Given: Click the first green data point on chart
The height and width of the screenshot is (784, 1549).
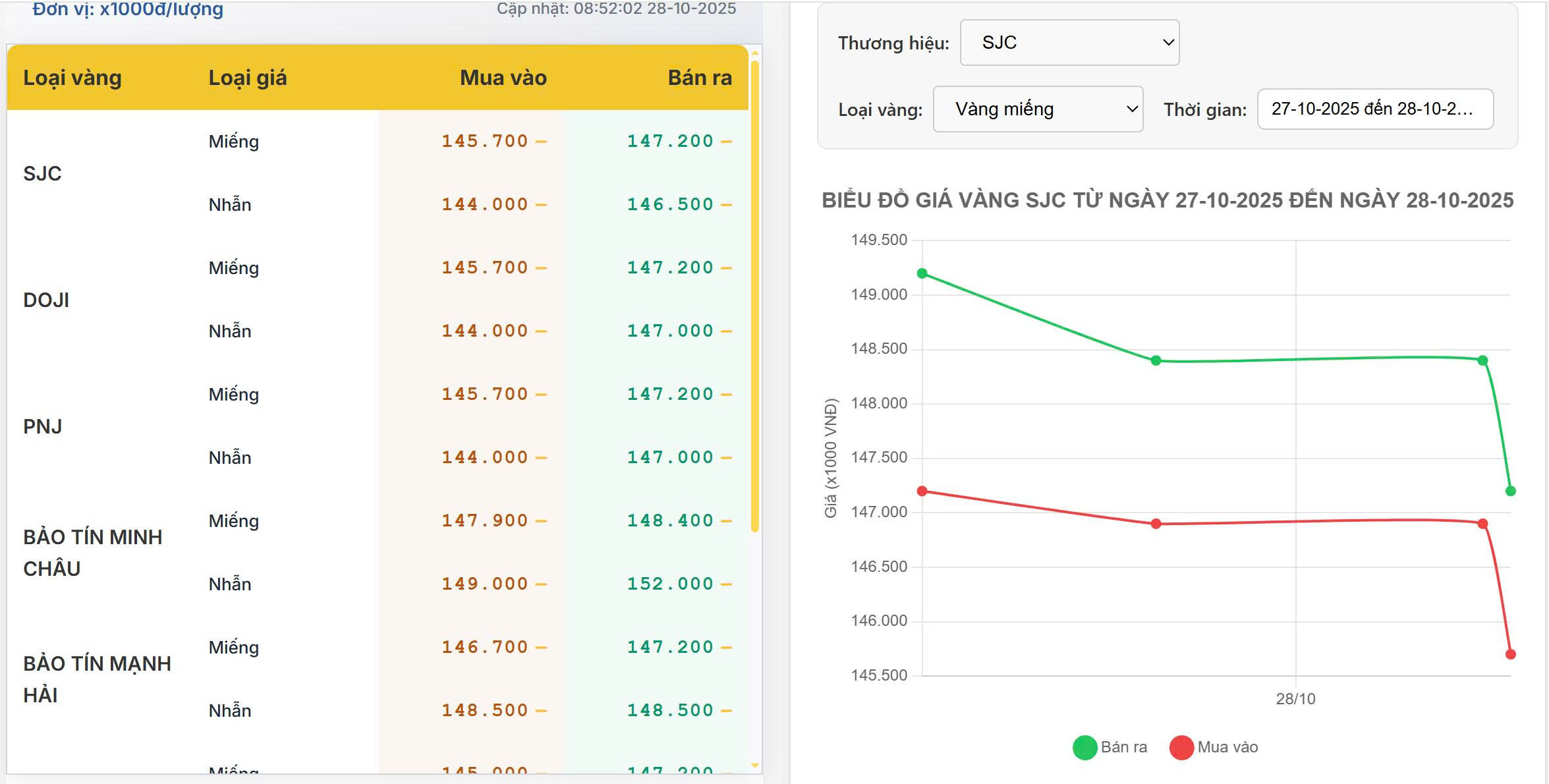Looking at the screenshot, I should tap(922, 273).
